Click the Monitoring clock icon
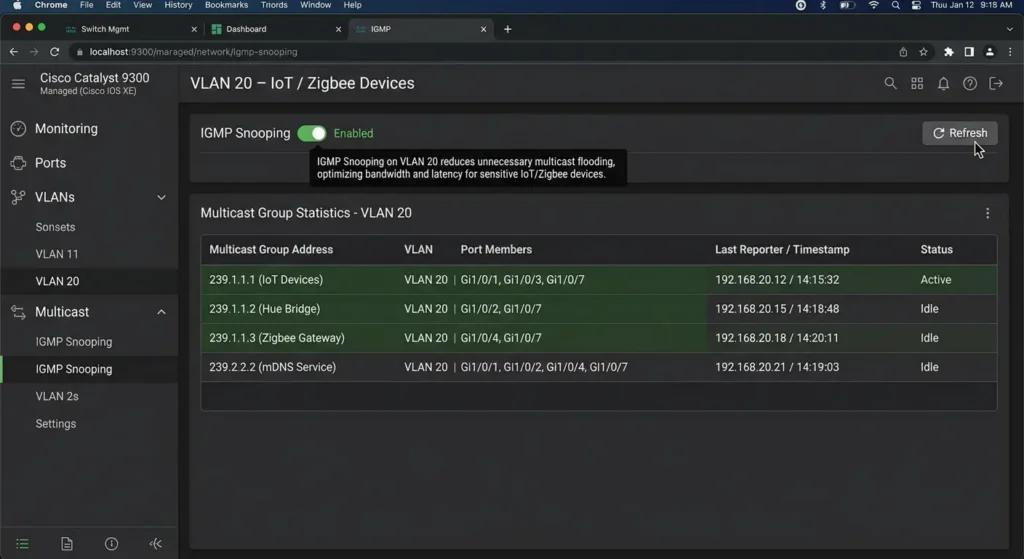This screenshot has height=559, width=1024. [x=18, y=129]
